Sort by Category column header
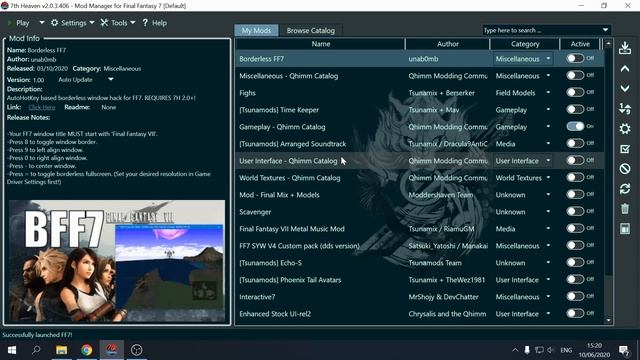 pos(525,44)
